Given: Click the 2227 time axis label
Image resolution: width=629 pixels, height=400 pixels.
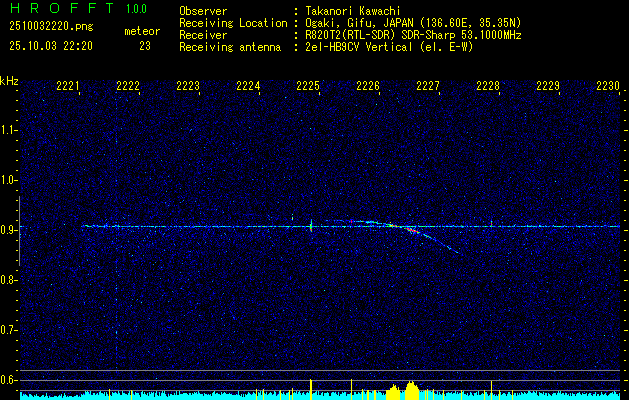Looking at the screenshot, I should coord(428,86).
